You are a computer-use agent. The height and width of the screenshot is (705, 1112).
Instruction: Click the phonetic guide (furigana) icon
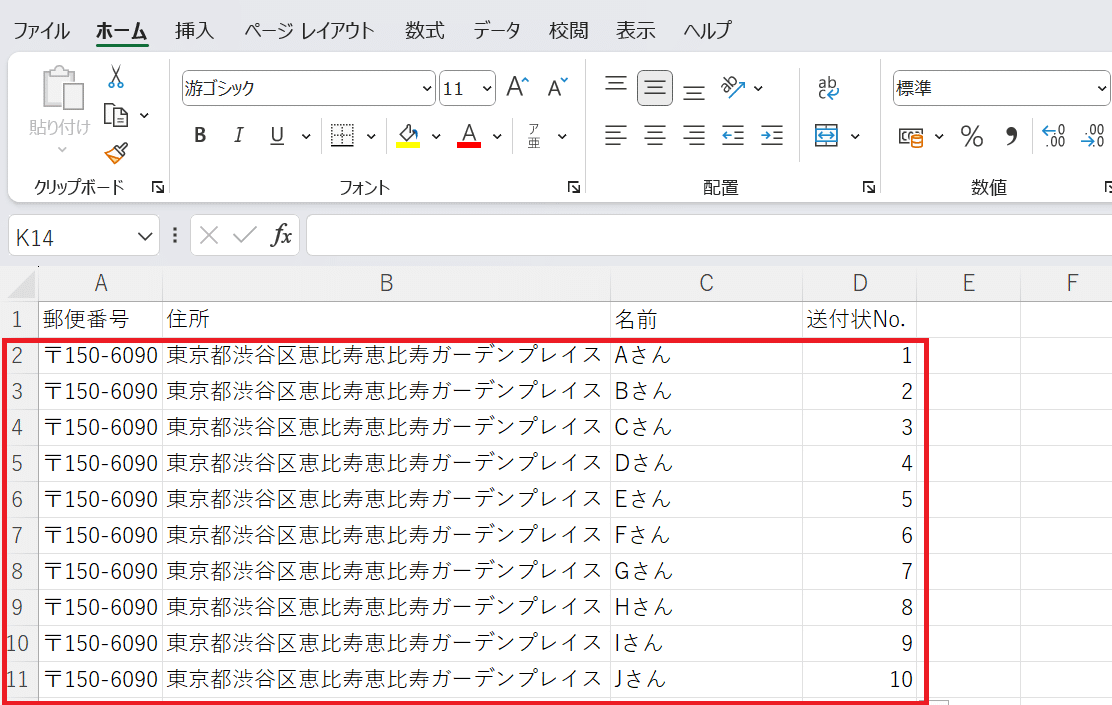click(x=534, y=135)
